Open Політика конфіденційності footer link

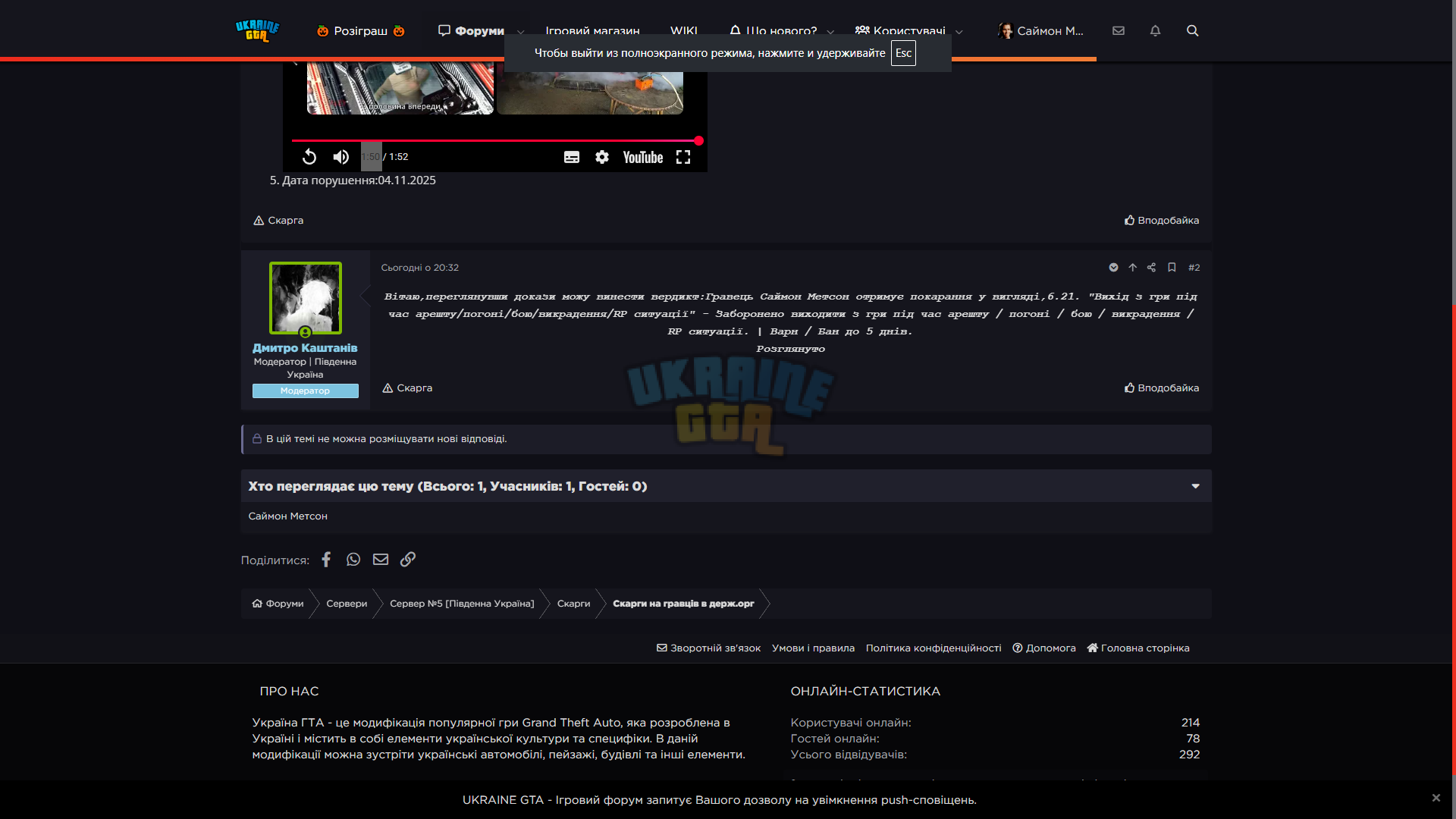934,648
